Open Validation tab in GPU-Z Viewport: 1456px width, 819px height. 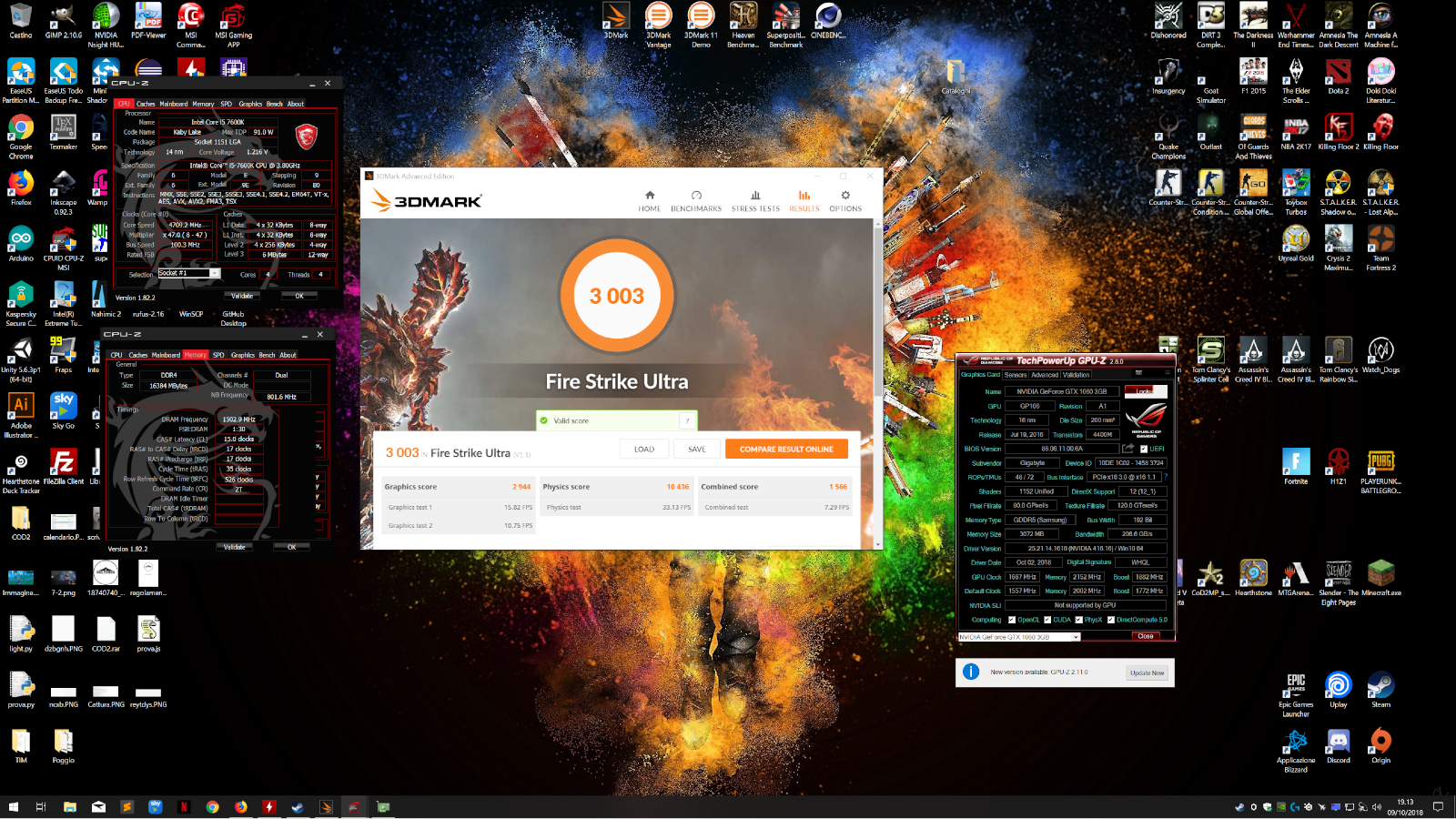[x=1077, y=375]
